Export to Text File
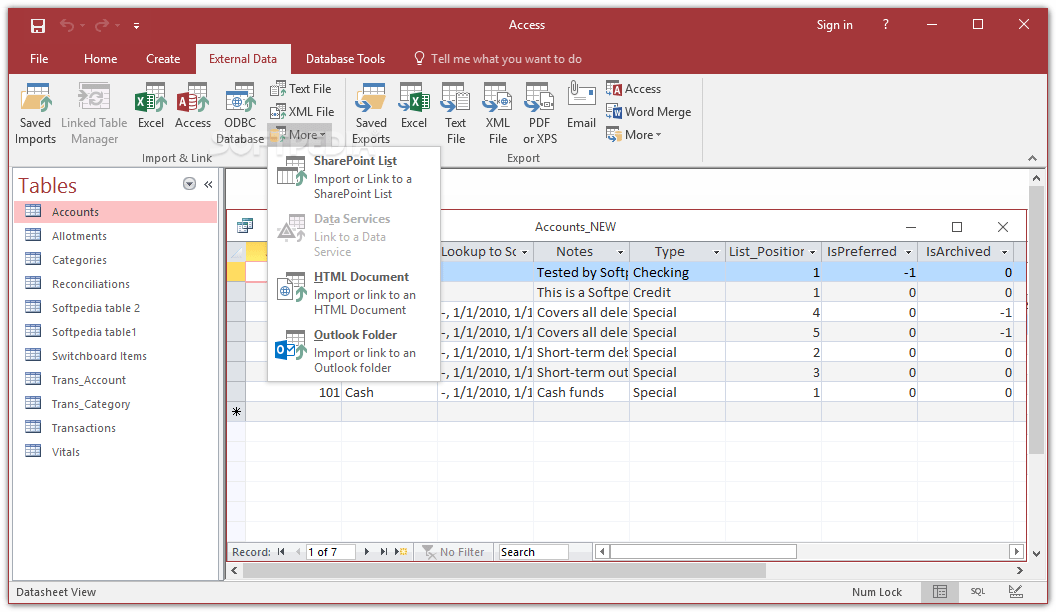 (456, 113)
